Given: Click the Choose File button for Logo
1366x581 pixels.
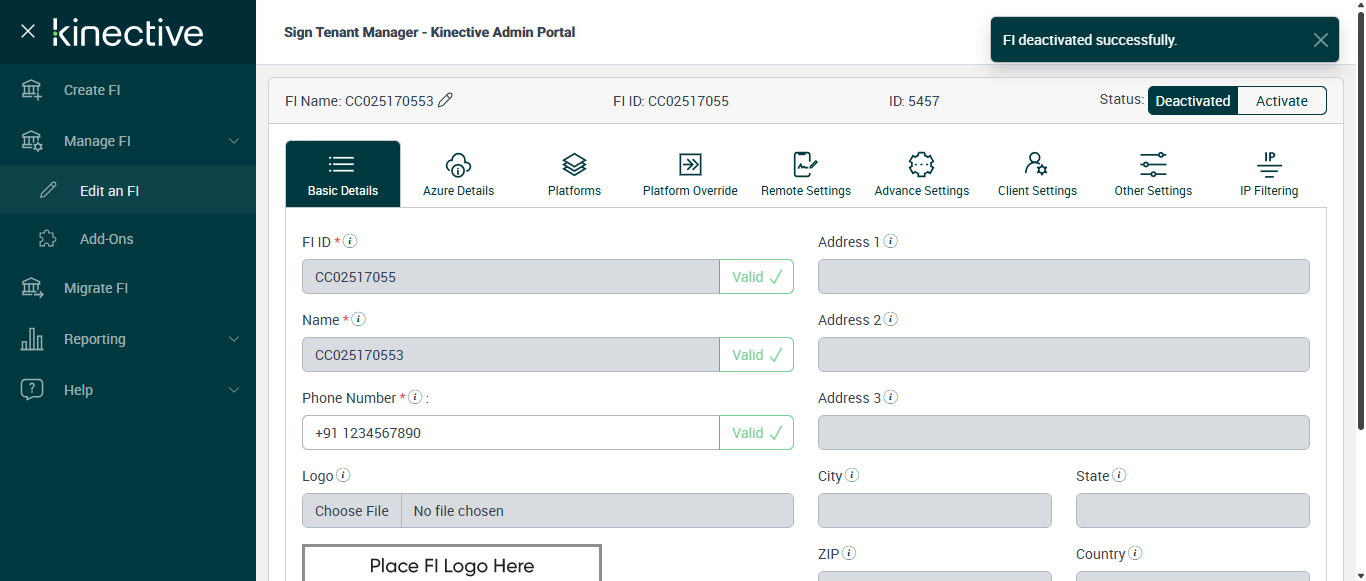Looking at the screenshot, I should point(352,511).
